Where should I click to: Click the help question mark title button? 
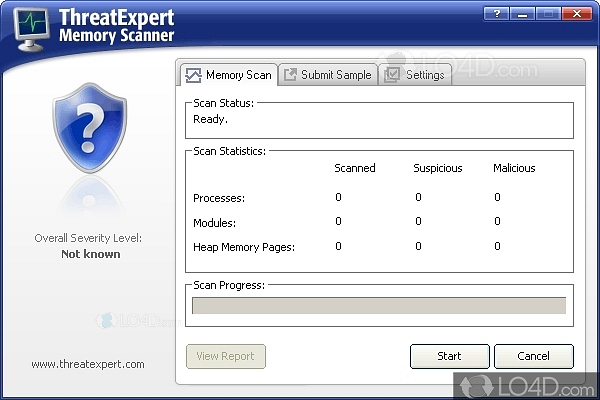click(497, 14)
